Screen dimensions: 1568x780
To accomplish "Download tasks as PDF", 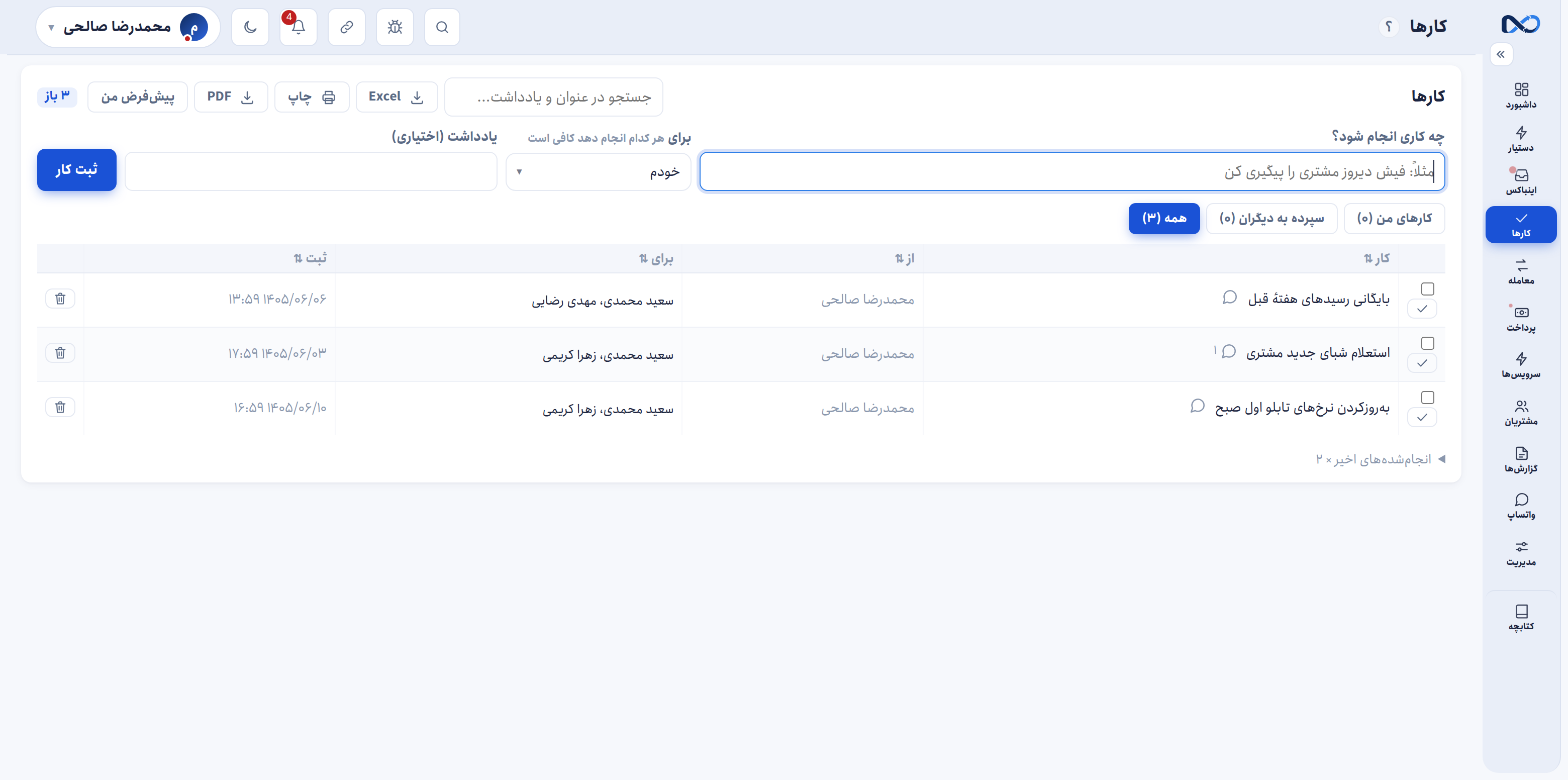I will [231, 97].
